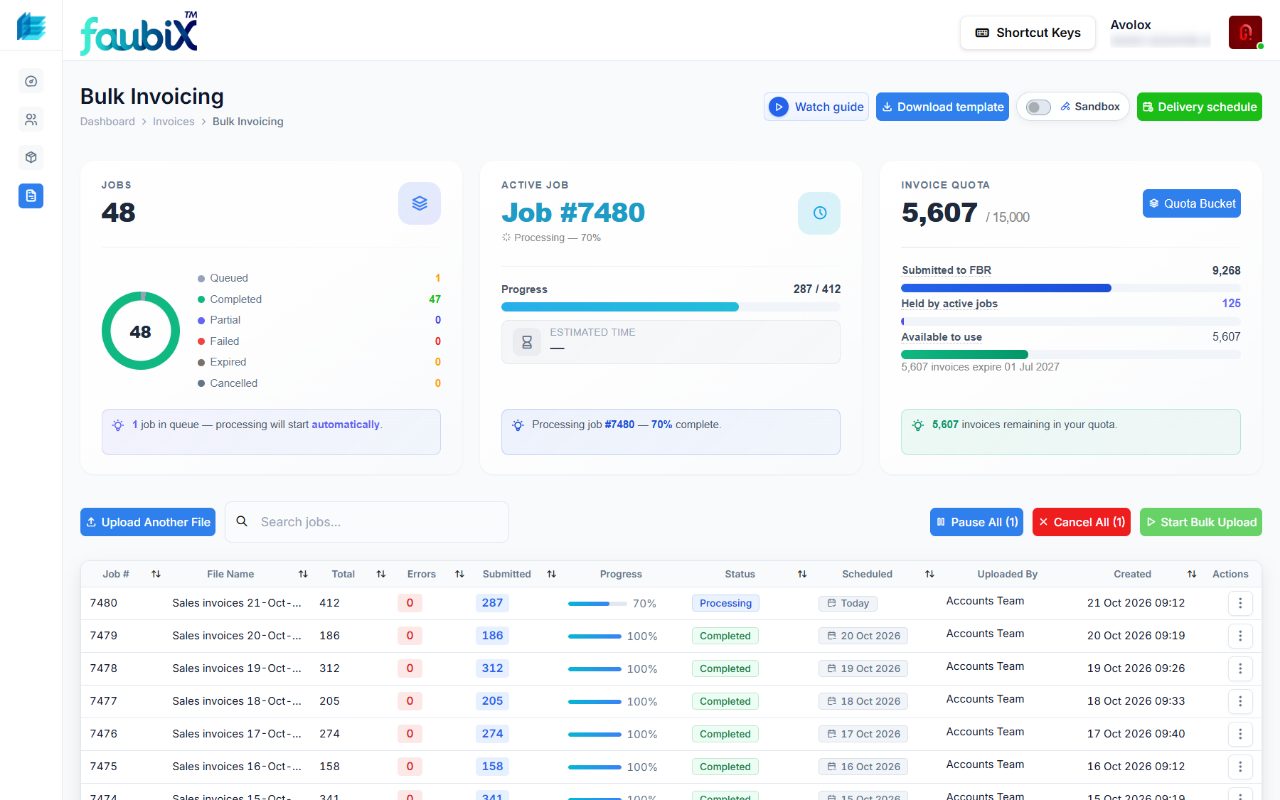Screen dimensions: 1280x800
Task: Sort the table by the Total column
Action: coord(381,574)
